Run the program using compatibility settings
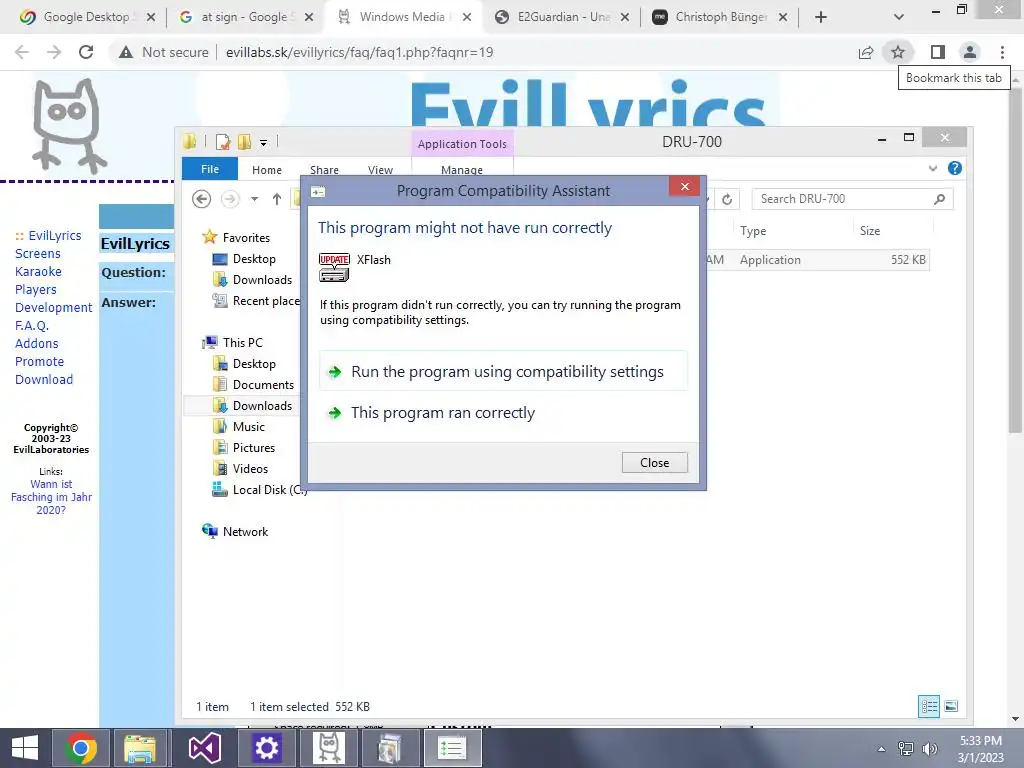 [503, 372]
